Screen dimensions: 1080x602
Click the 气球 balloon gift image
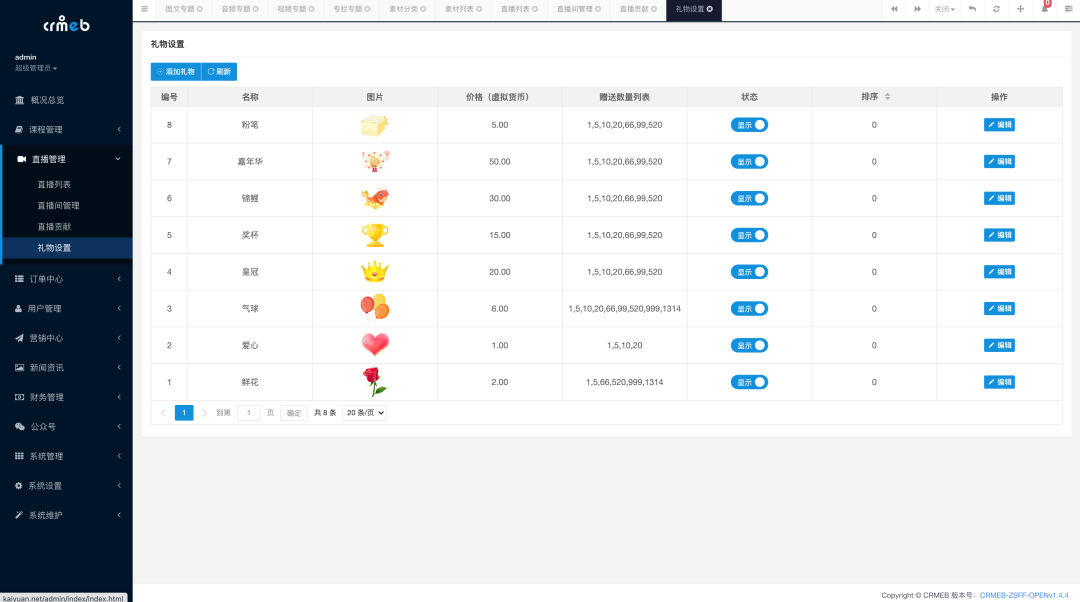click(x=375, y=308)
